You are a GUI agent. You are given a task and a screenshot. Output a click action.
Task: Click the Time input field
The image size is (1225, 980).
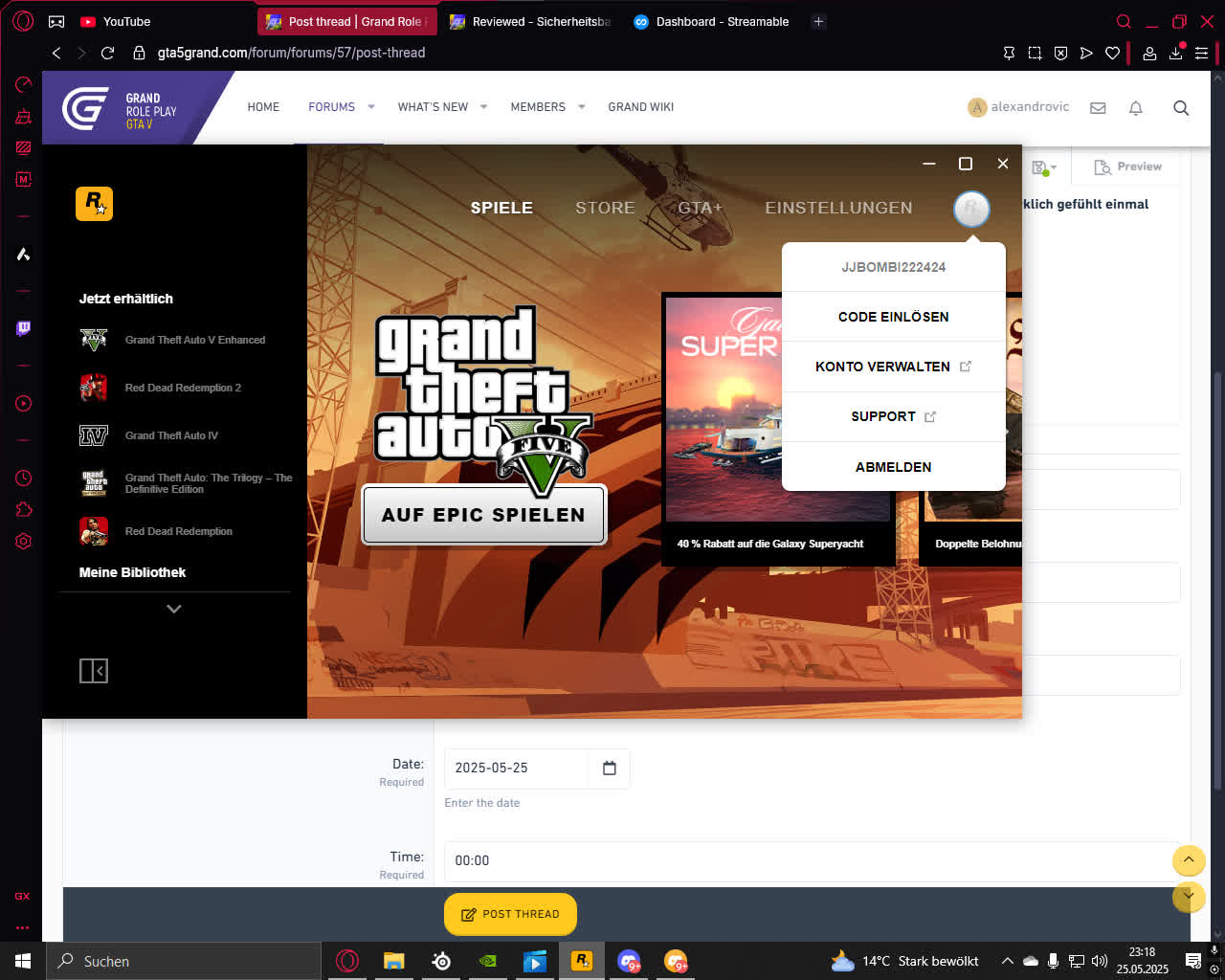pos(811,860)
